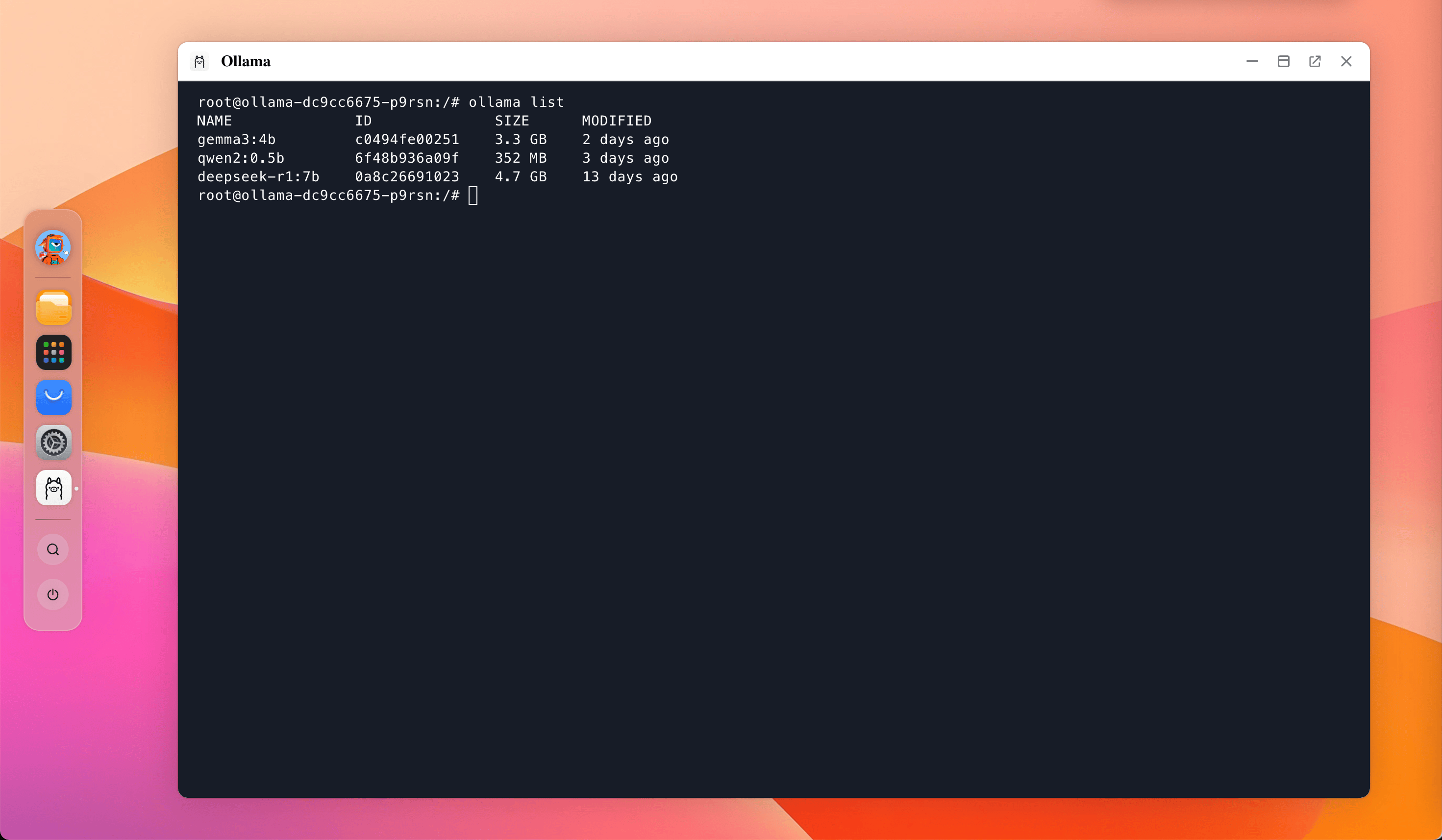Open the dock search magnifier
The width and height of the screenshot is (1442, 840).
pos(53,549)
